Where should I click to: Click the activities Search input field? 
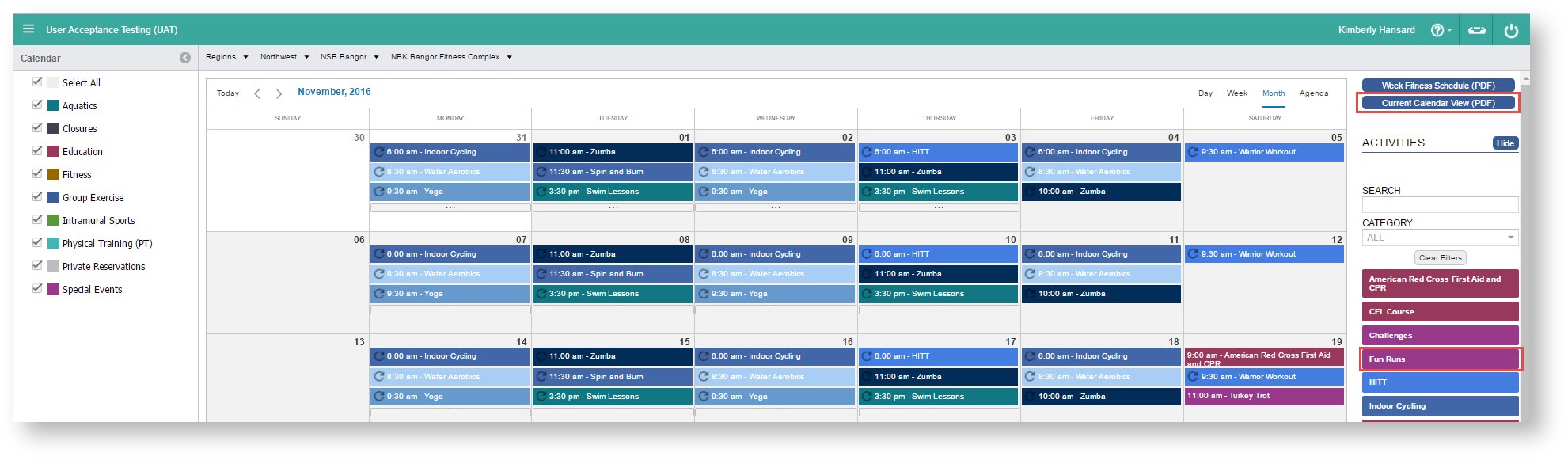[x=1439, y=205]
